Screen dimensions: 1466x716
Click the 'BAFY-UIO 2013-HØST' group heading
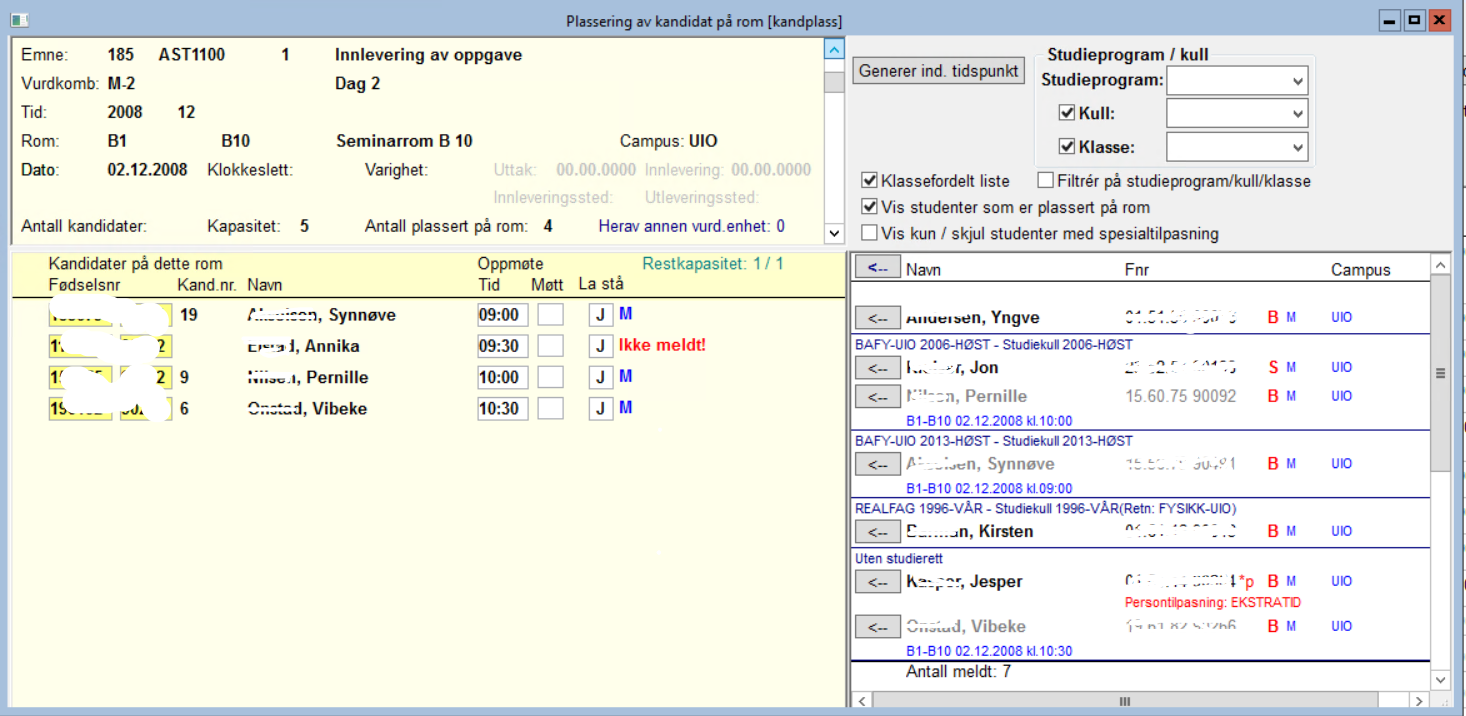click(994, 441)
